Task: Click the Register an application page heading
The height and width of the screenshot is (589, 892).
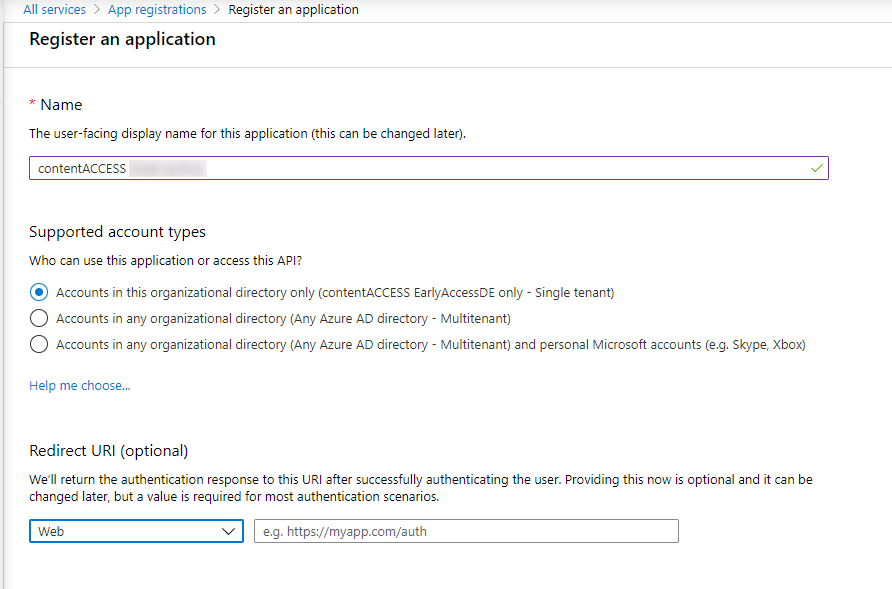Action: tap(122, 40)
